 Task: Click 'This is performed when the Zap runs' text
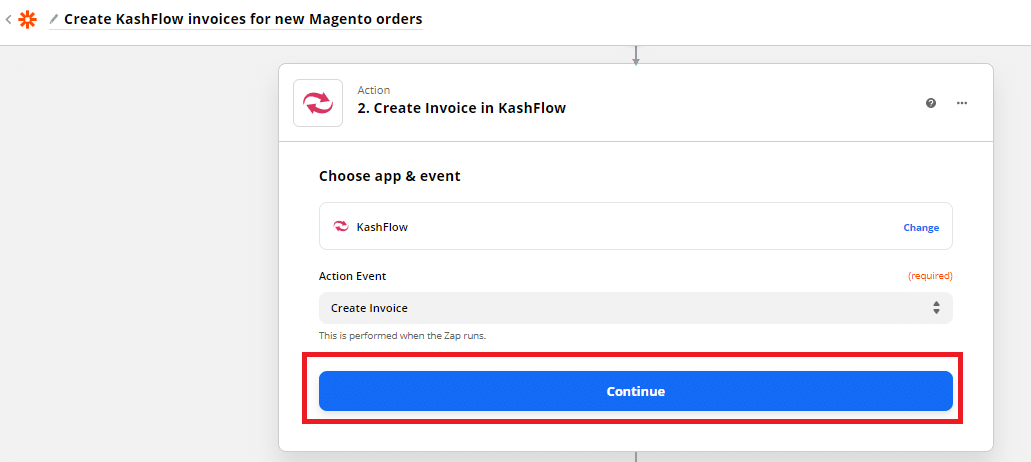402,336
